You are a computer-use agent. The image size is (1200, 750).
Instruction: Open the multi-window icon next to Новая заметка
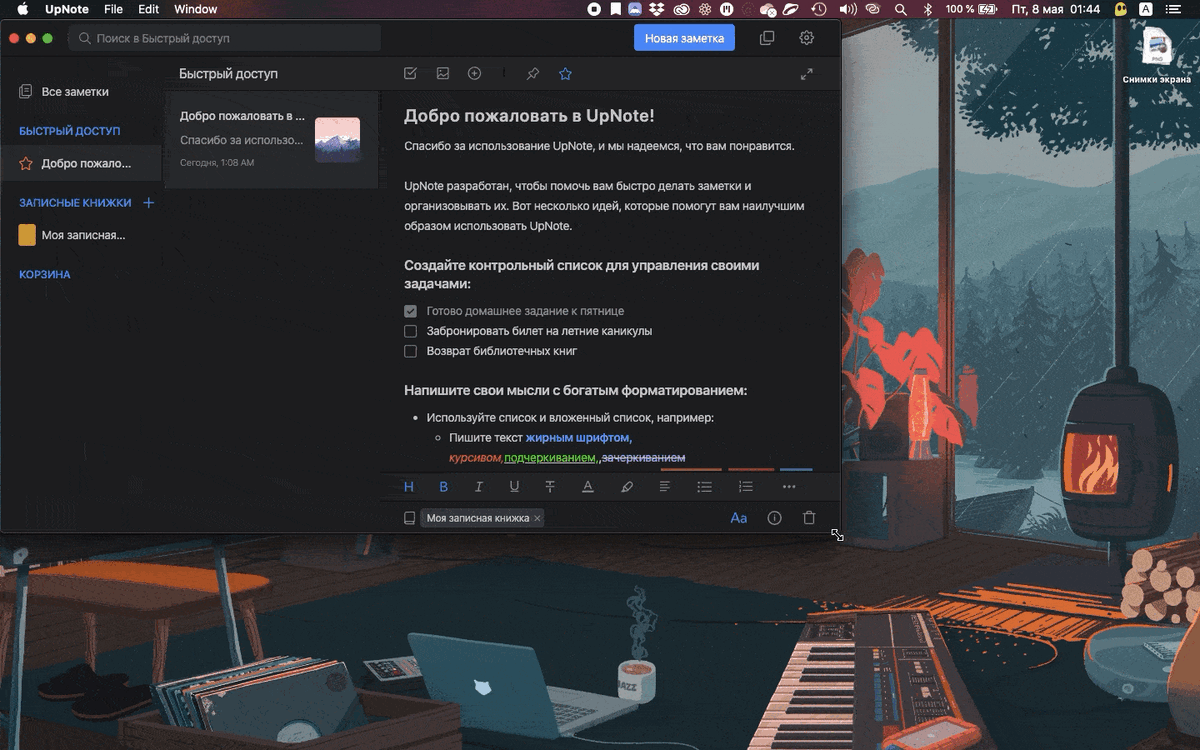(x=767, y=38)
